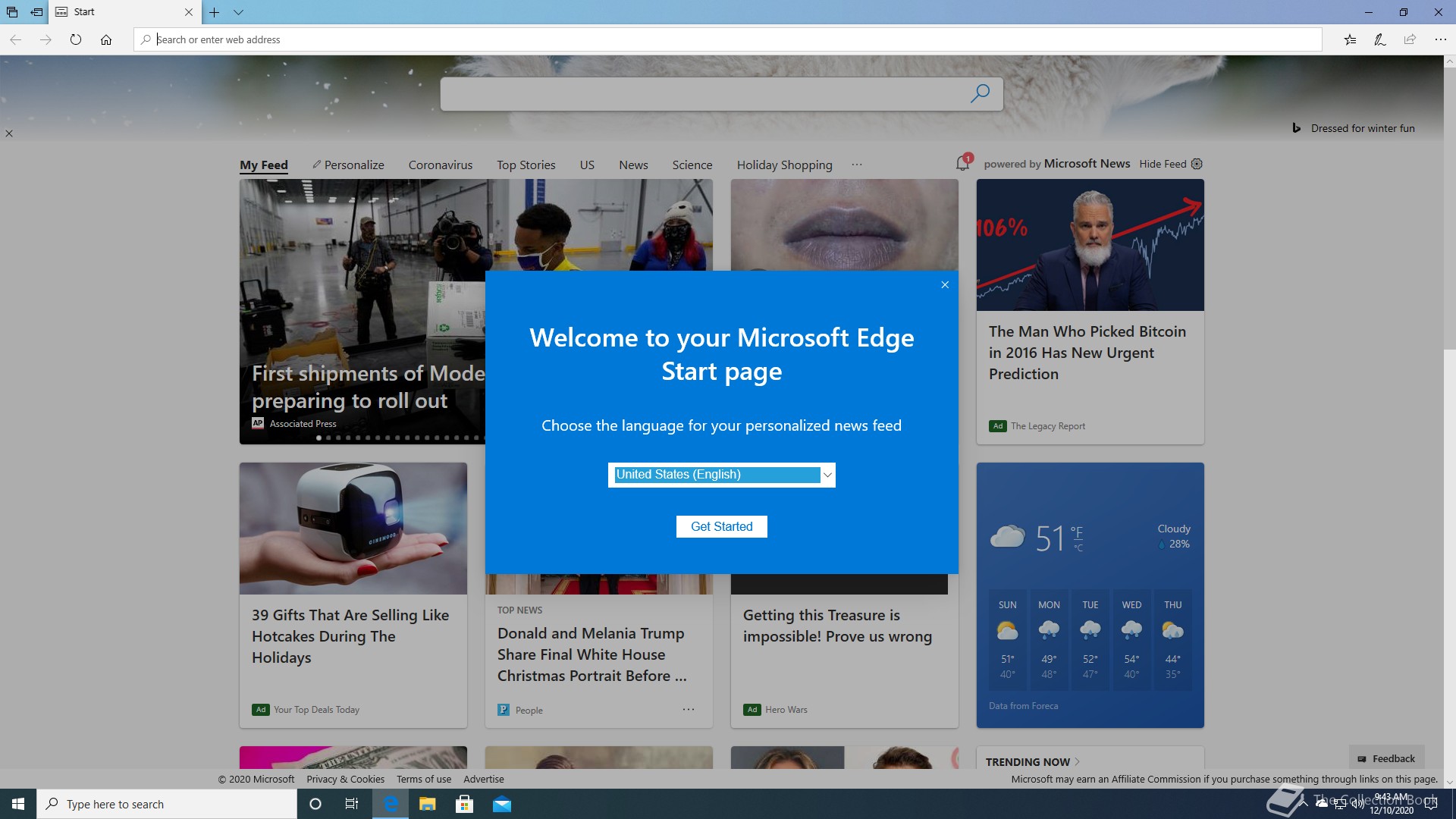Open the 'Dressed for winter fun' caption
Screen dimensions: 1456x819
click(1363, 128)
